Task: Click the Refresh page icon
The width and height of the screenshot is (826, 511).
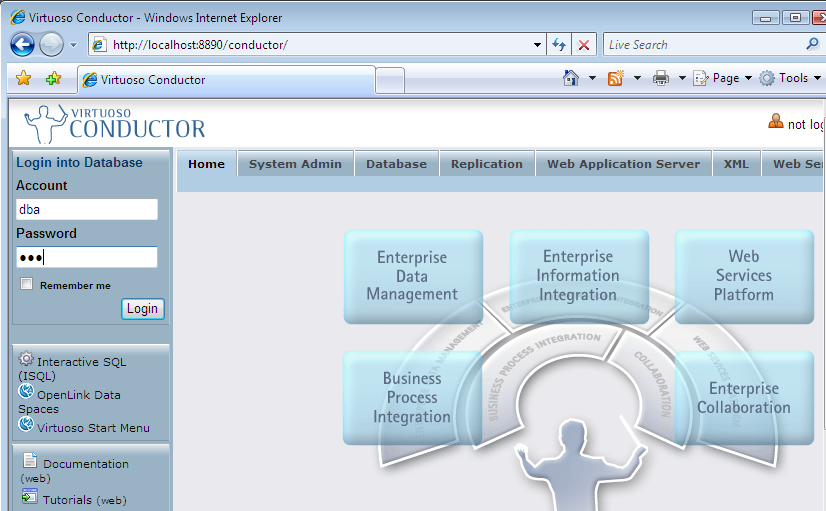Action: pos(559,45)
